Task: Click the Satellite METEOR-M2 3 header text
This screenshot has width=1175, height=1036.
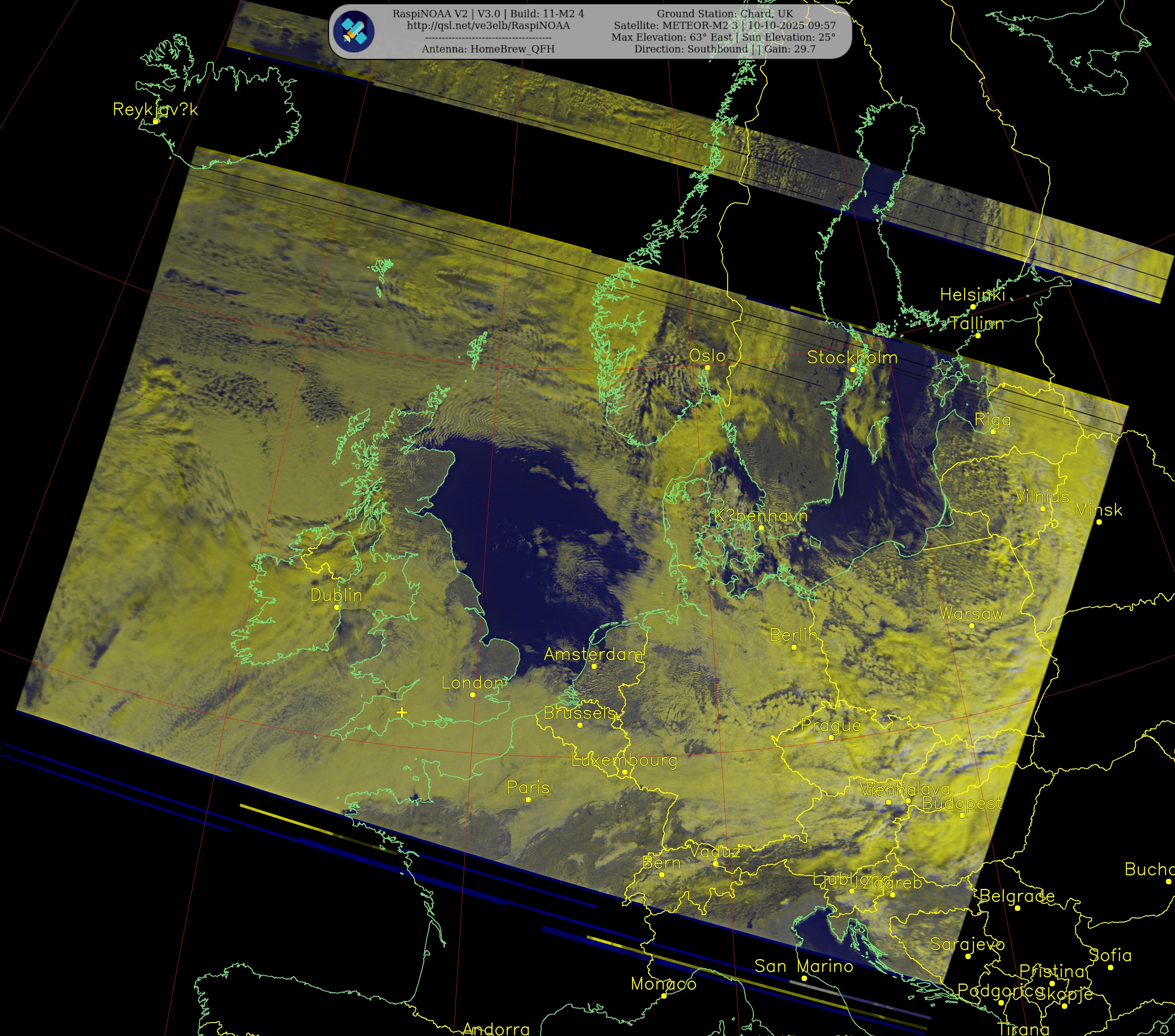Action: (676, 26)
